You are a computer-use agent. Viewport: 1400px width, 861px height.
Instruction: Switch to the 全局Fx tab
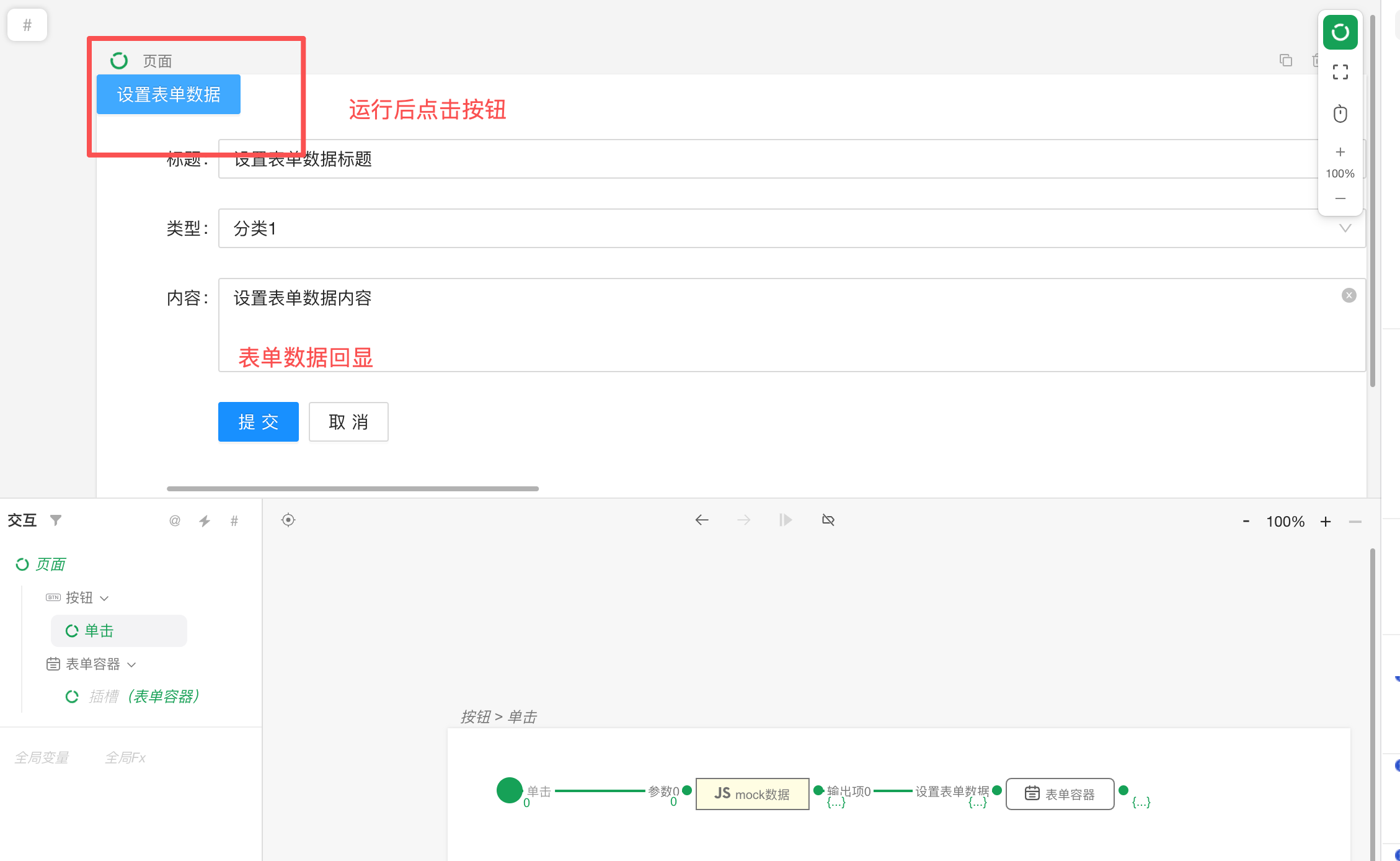click(x=125, y=757)
